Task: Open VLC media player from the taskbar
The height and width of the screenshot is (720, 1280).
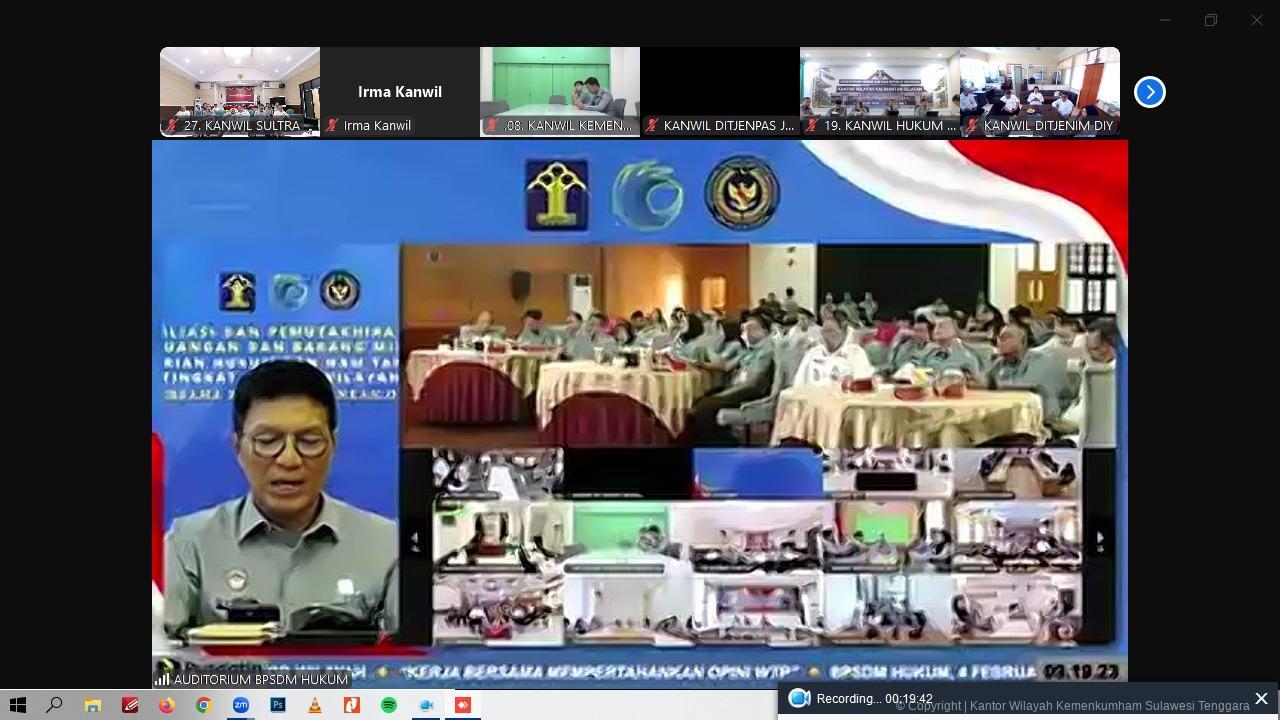Action: [314, 705]
